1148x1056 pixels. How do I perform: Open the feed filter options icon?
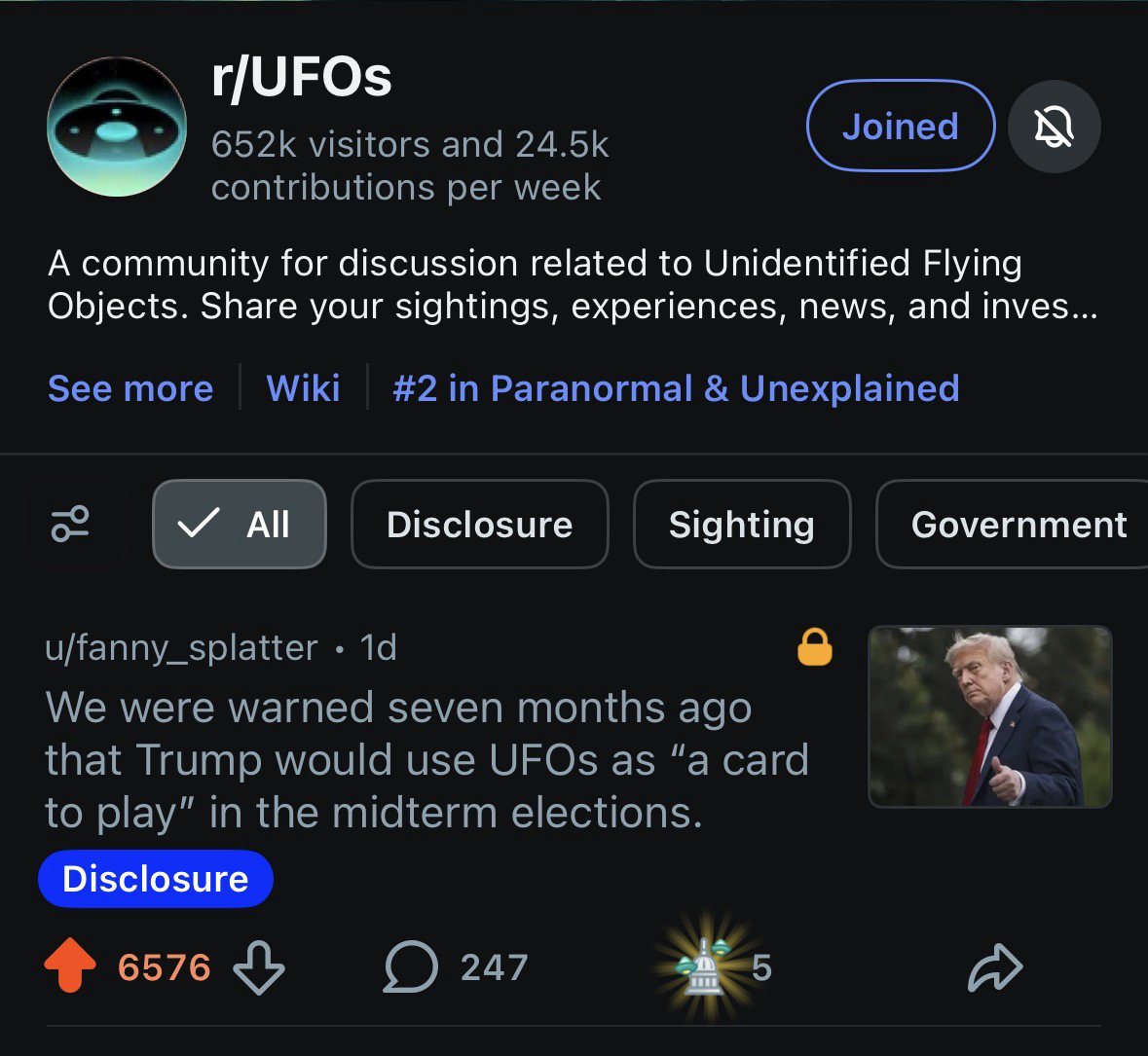click(x=70, y=524)
